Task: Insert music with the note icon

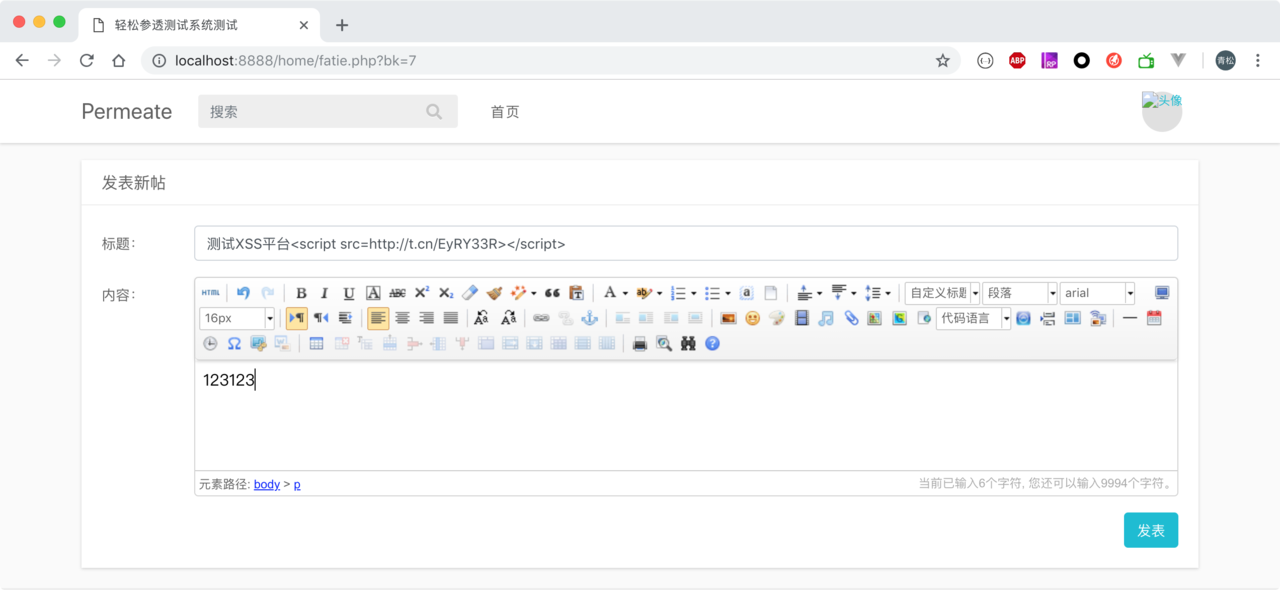Action: [826, 318]
